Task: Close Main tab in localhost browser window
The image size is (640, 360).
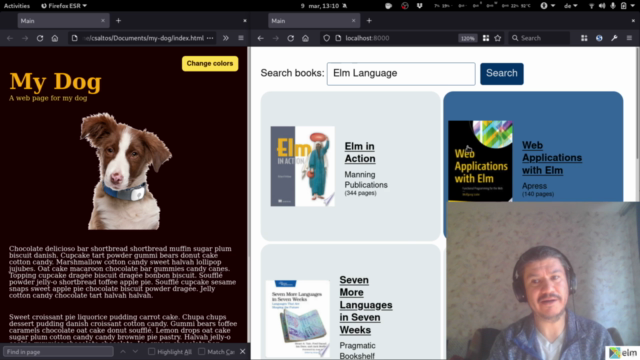Action: pos(353,20)
